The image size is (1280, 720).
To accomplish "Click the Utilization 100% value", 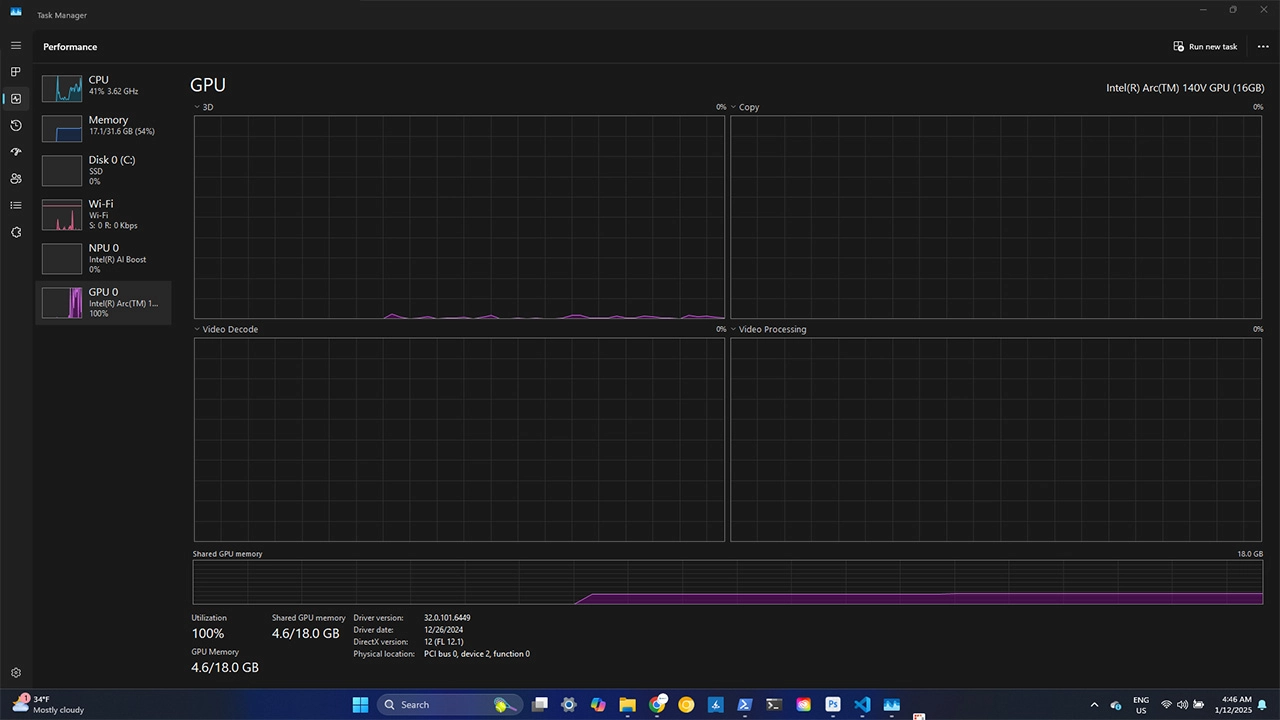I will click(x=208, y=634).
